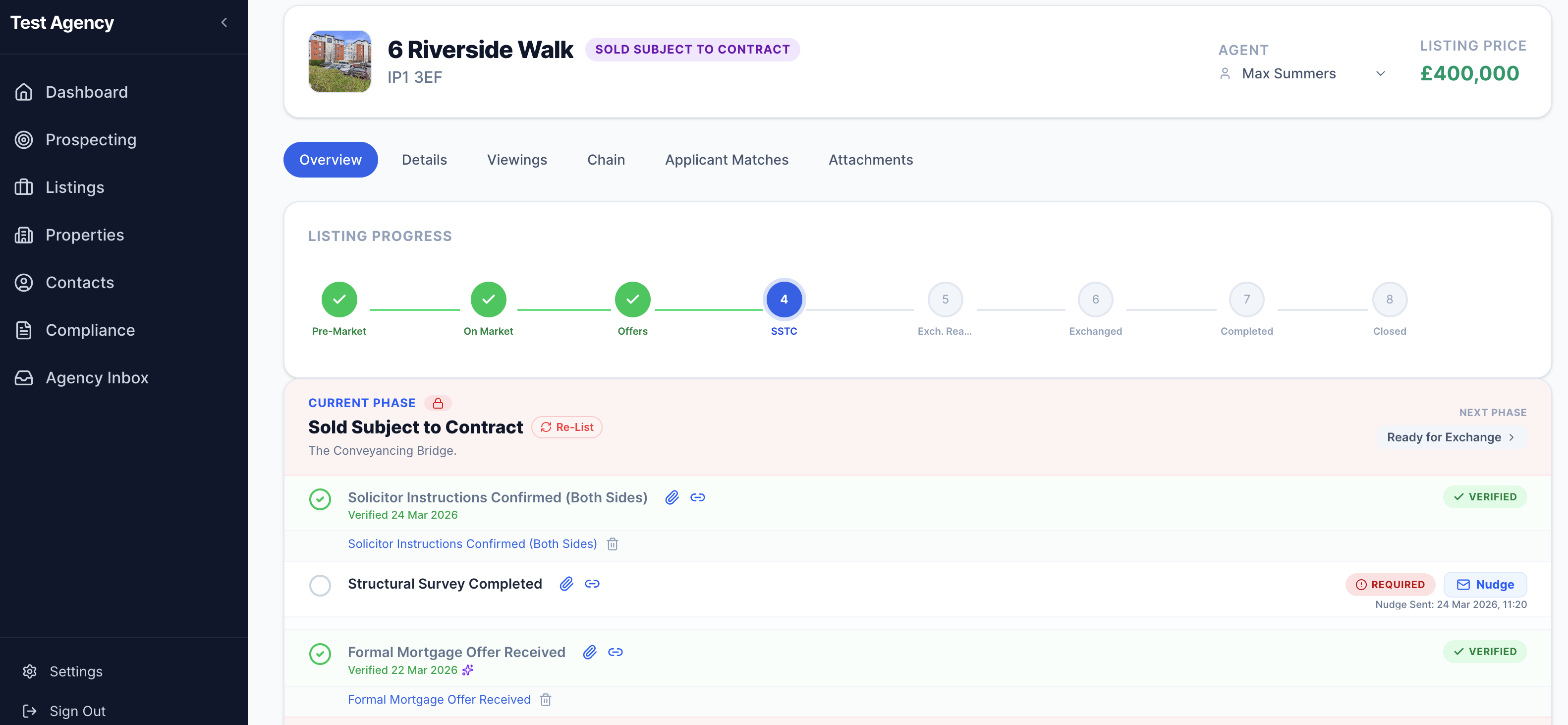This screenshot has width=1568, height=725.
Task: Uncheck Solicitor Instructions Confirmed checkmark circle
Action: [320, 499]
